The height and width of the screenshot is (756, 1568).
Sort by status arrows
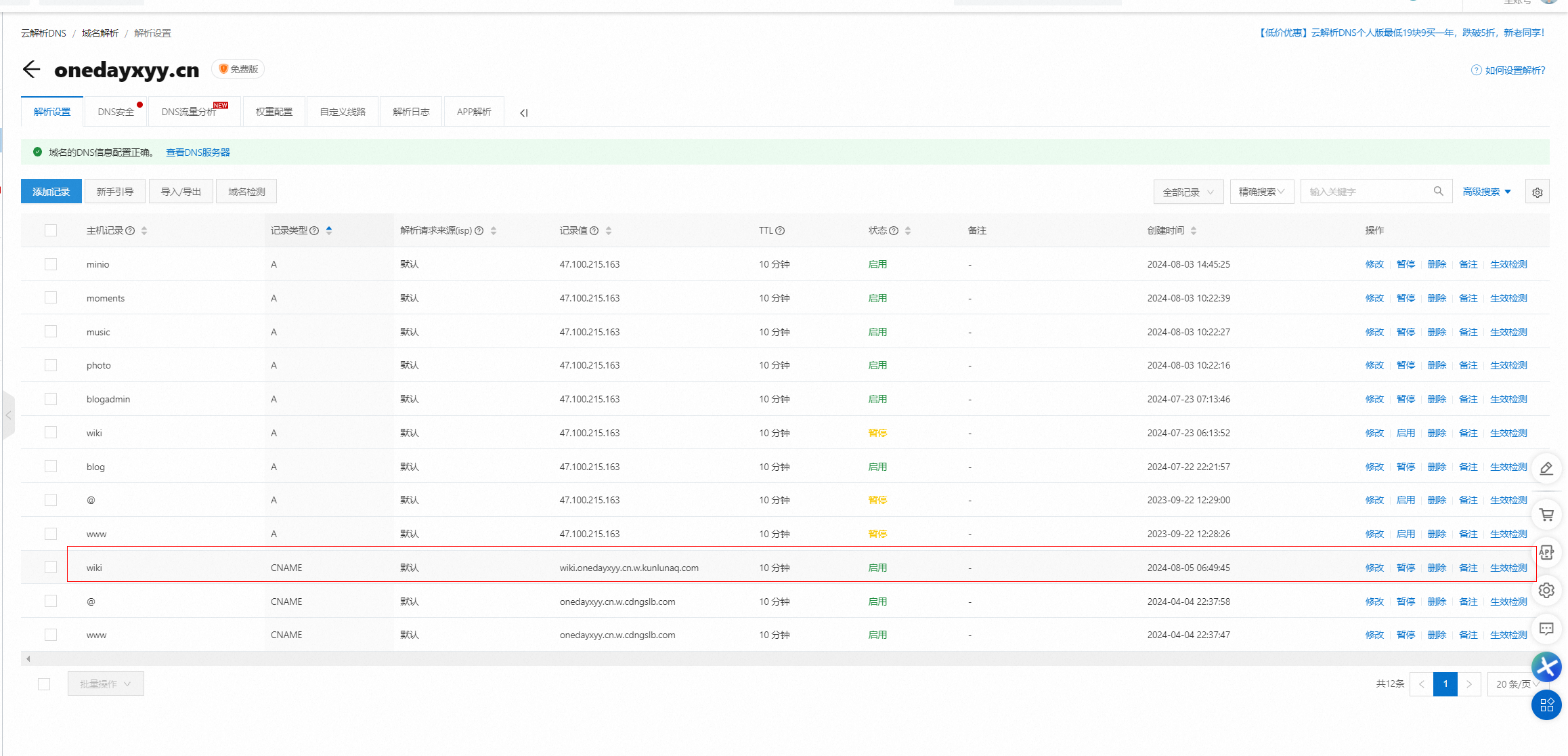[x=908, y=230]
